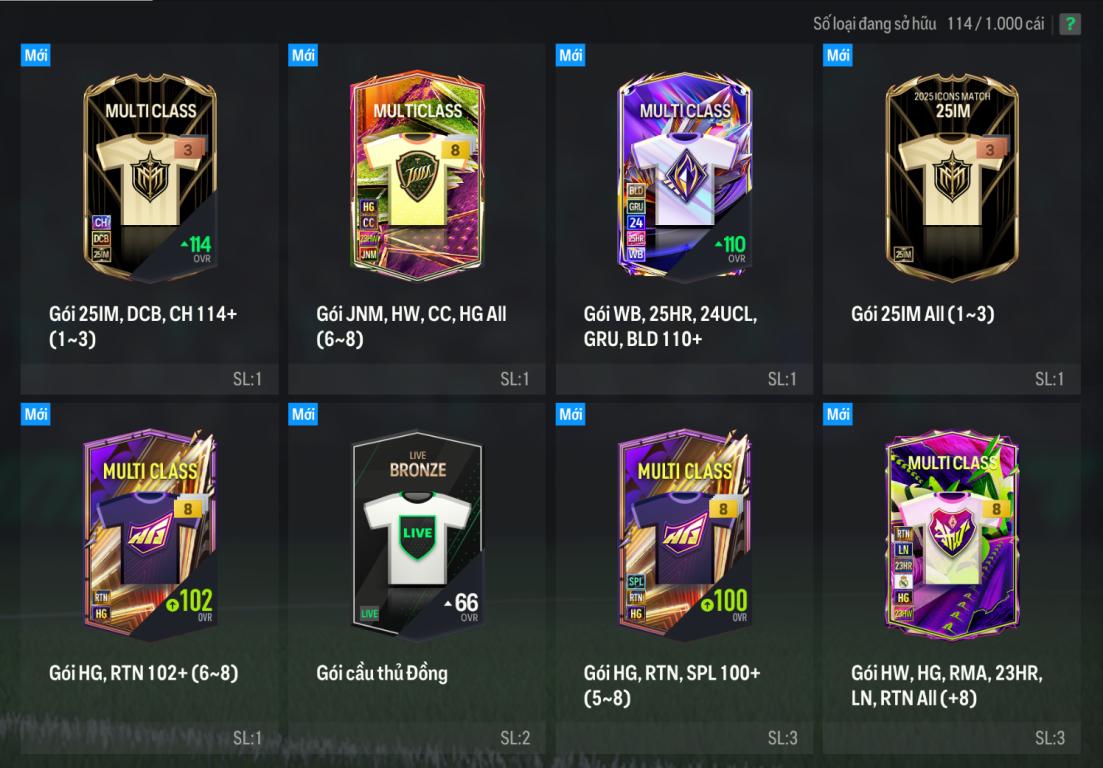The height and width of the screenshot is (768, 1103).
Task: Select the 2025 Icons Match 25IM card
Action: [x=952, y=177]
